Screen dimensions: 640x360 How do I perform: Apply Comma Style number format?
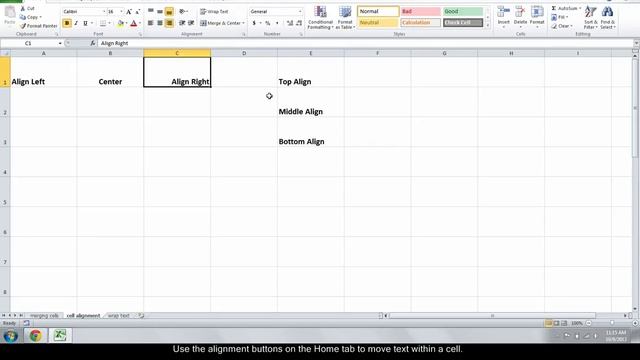point(277,23)
